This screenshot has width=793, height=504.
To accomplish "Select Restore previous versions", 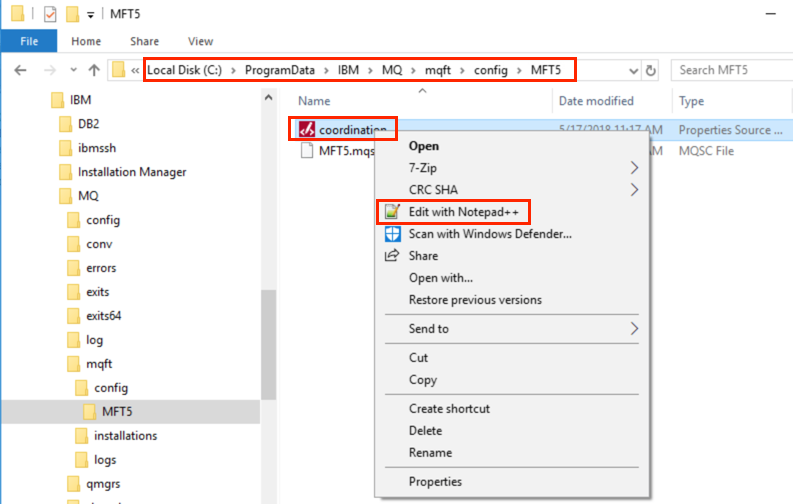I will [475, 300].
